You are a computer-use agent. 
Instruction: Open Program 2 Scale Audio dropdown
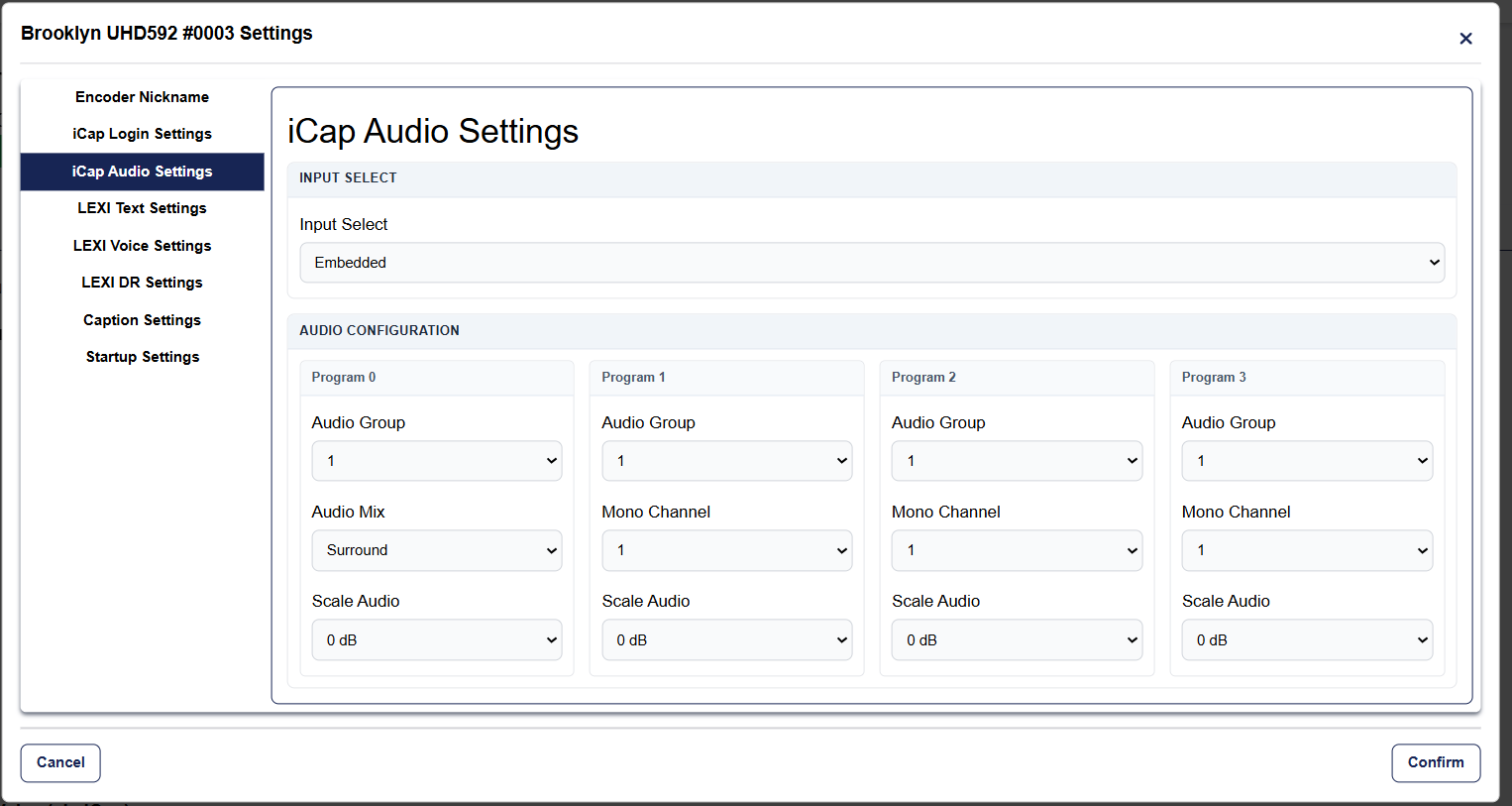(x=1017, y=640)
